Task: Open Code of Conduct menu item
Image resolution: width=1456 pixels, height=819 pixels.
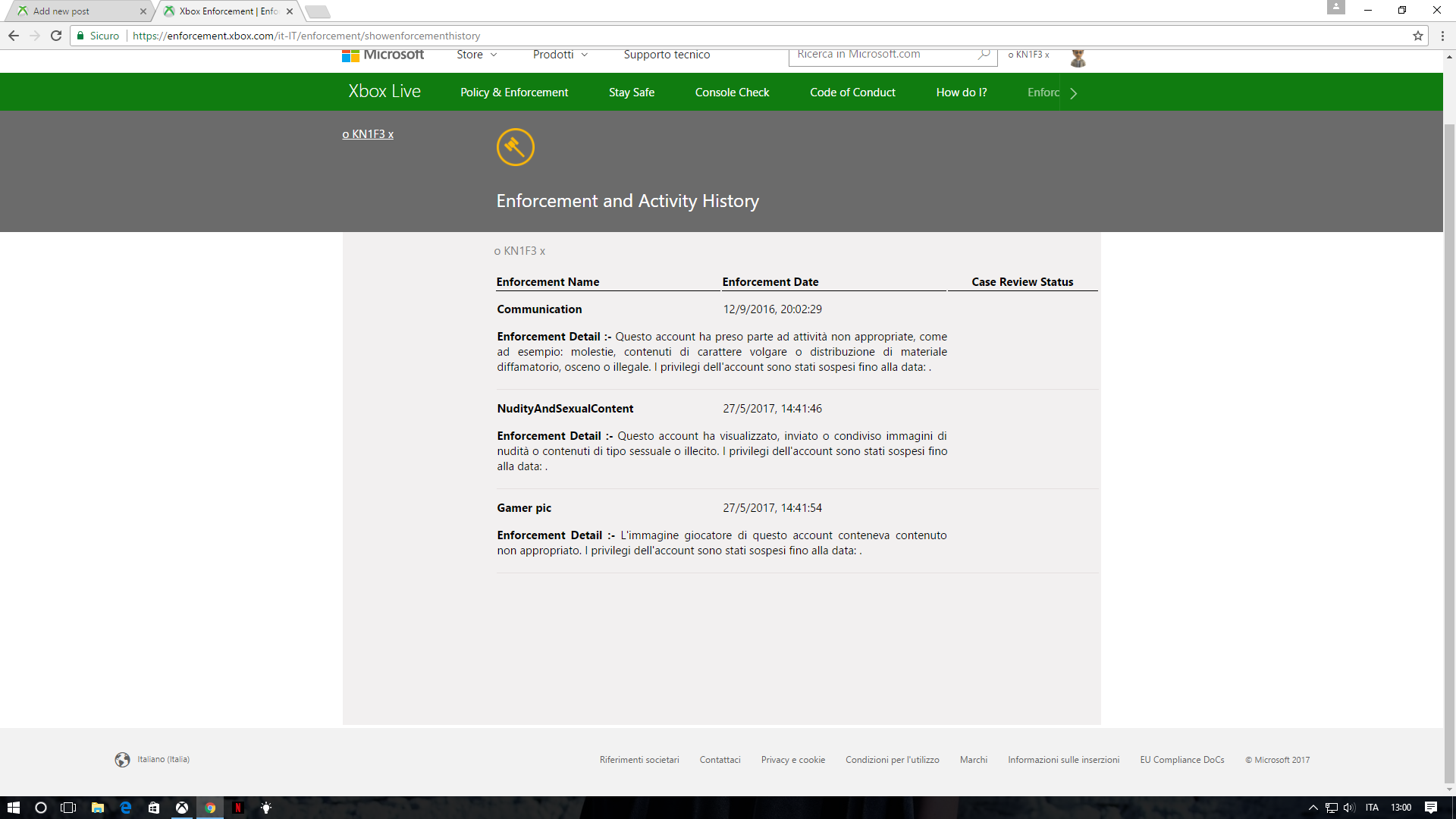Action: coord(852,93)
